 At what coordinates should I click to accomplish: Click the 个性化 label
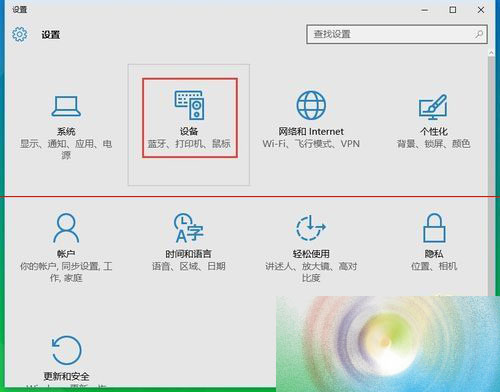pos(433,131)
